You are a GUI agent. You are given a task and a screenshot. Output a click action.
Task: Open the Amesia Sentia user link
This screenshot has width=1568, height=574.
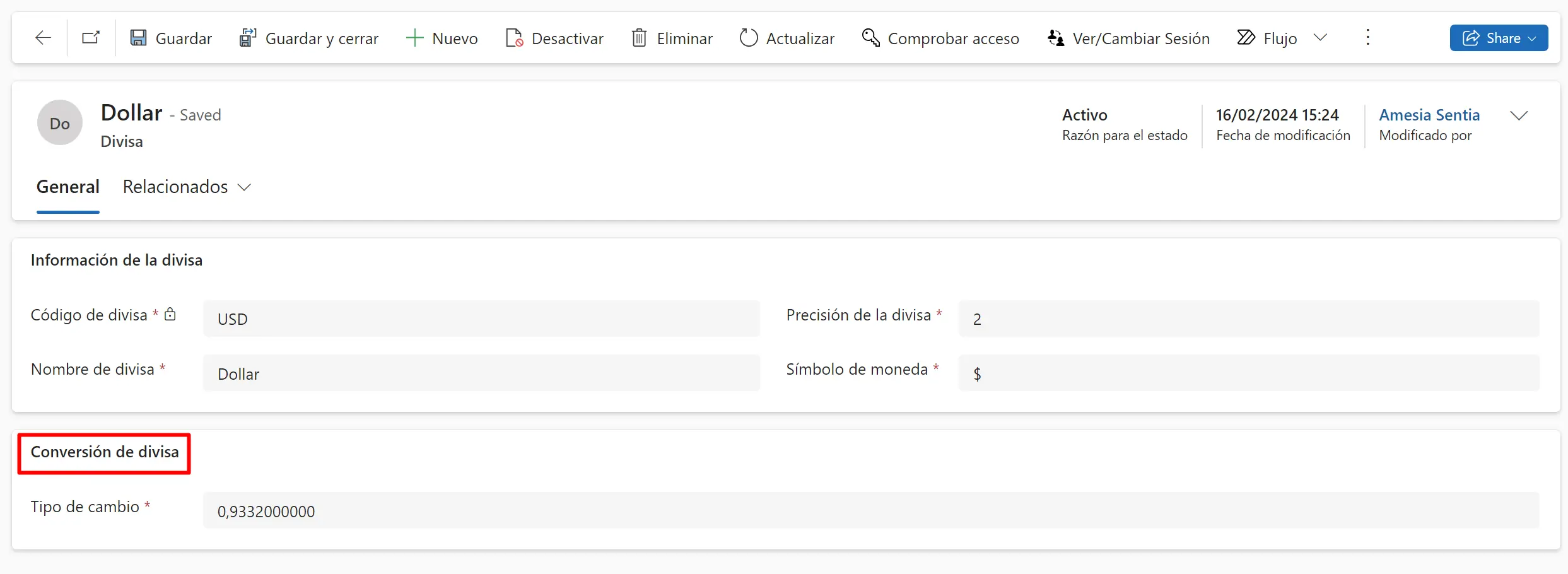coord(1429,115)
